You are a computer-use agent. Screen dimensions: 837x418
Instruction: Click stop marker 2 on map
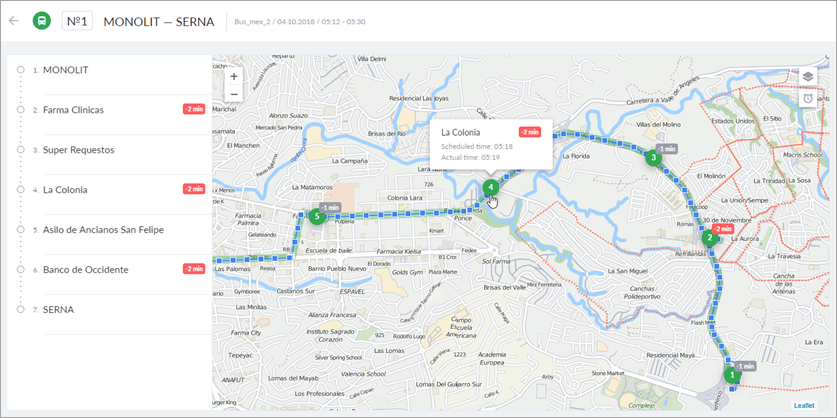pyautogui.click(x=708, y=237)
